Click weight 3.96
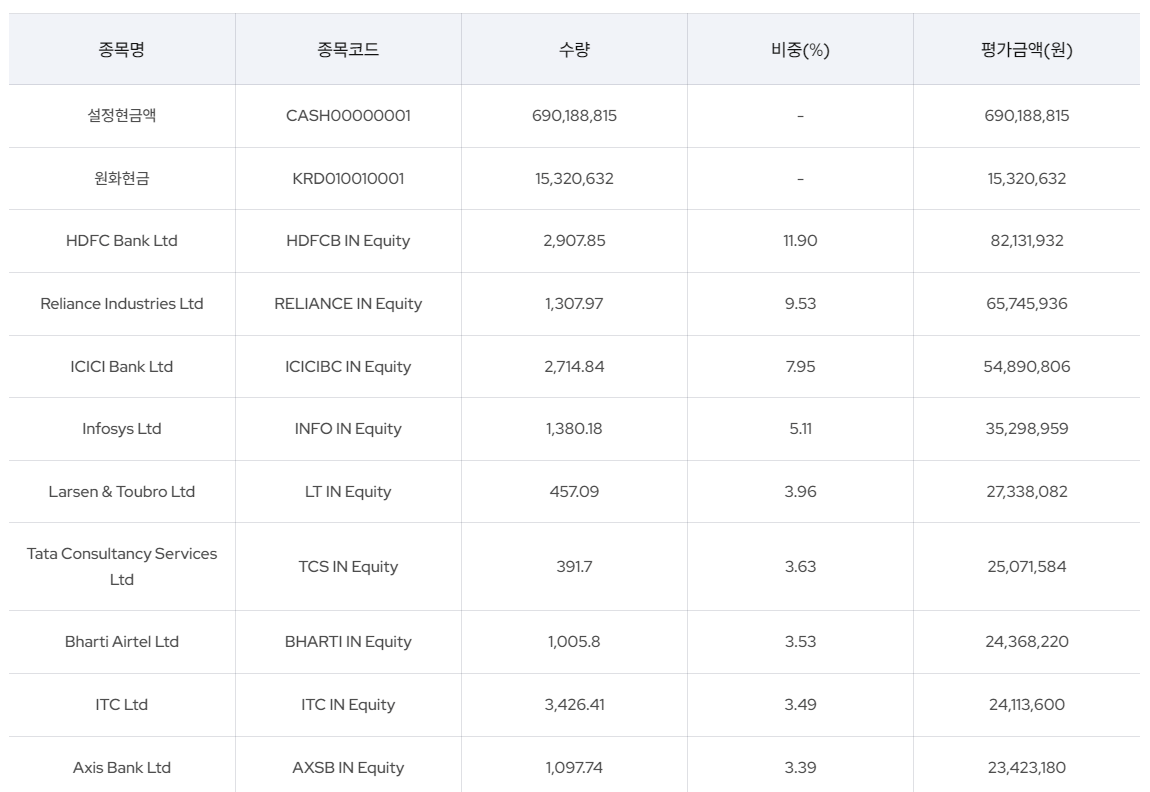Image resolution: width=1150 pixels, height=792 pixels. click(x=800, y=492)
